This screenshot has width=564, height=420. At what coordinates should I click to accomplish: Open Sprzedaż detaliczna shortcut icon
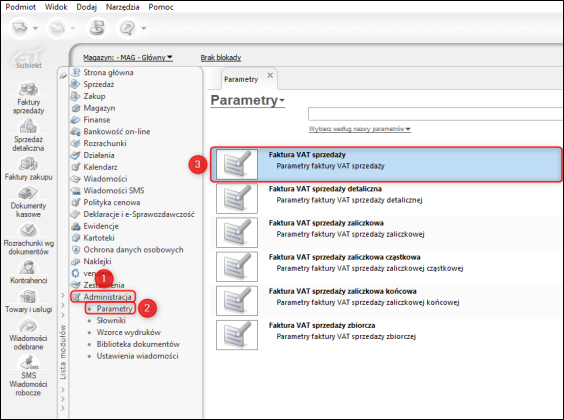point(28,127)
